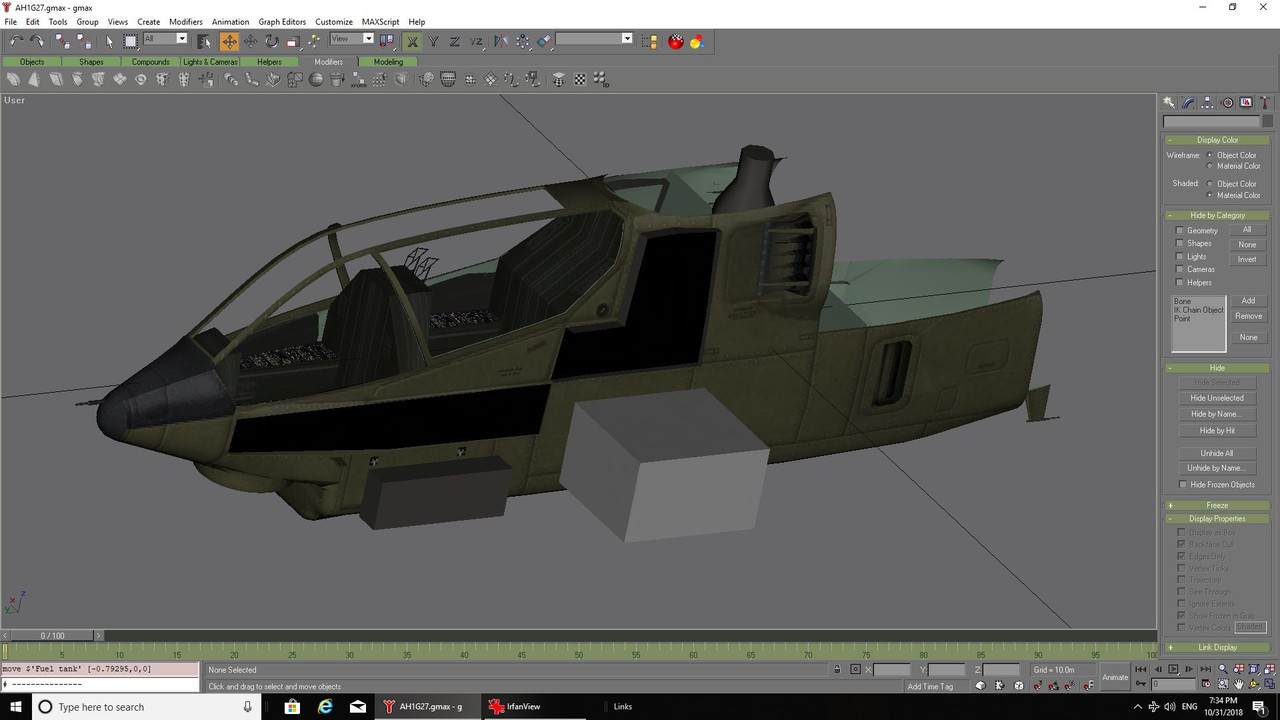This screenshot has width=1280, height=720.
Task: Select the Move tool in toolbar
Action: pyautogui.click(x=229, y=41)
